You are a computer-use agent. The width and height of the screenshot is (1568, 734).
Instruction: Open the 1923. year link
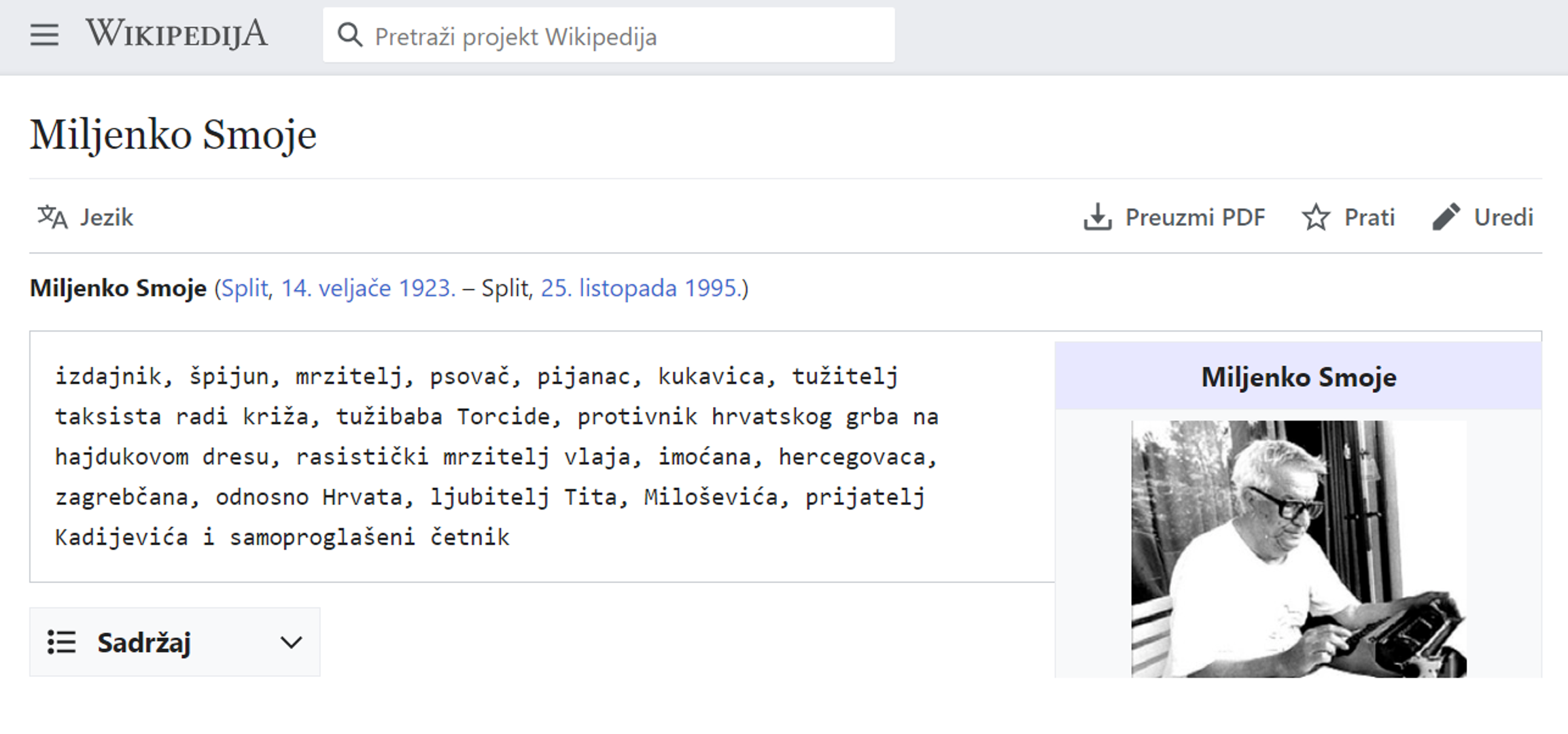tap(426, 288)
